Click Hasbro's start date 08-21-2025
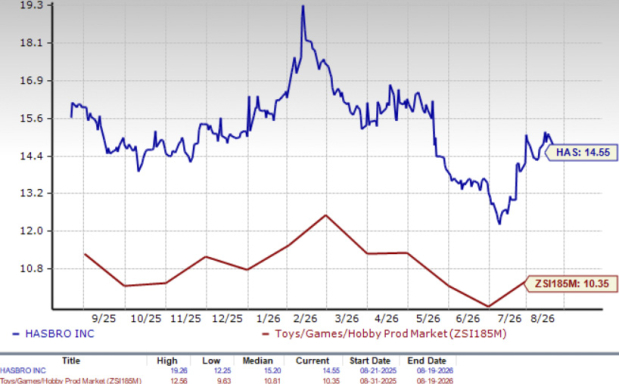Viewport: 619px width, 384px height. (x=378, y=371)
